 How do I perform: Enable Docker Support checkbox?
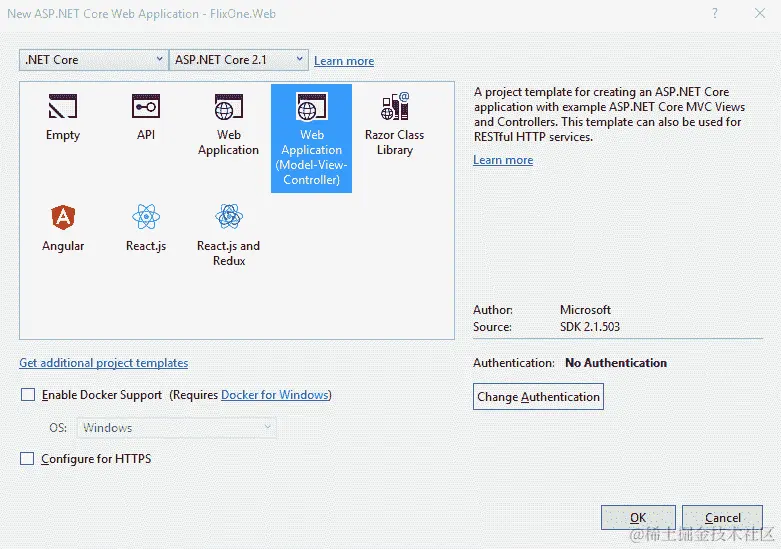[28, 395]
